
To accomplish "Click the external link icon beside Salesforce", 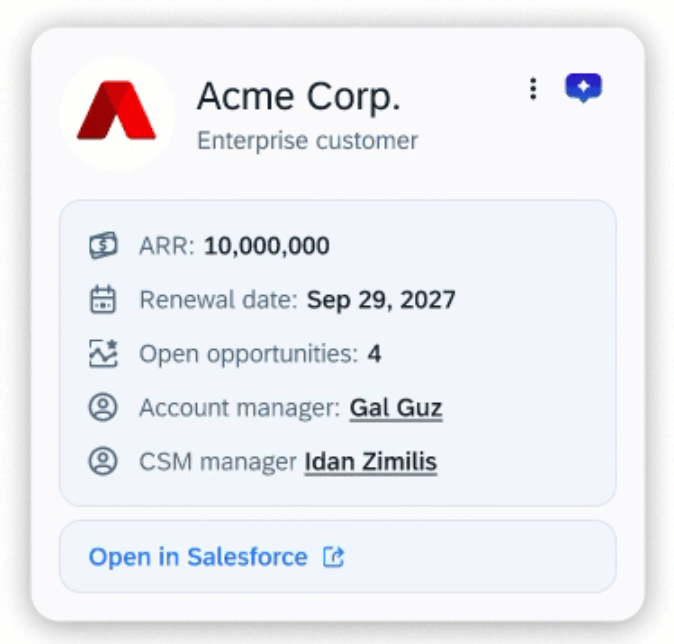I will click(x=334, y=557).
